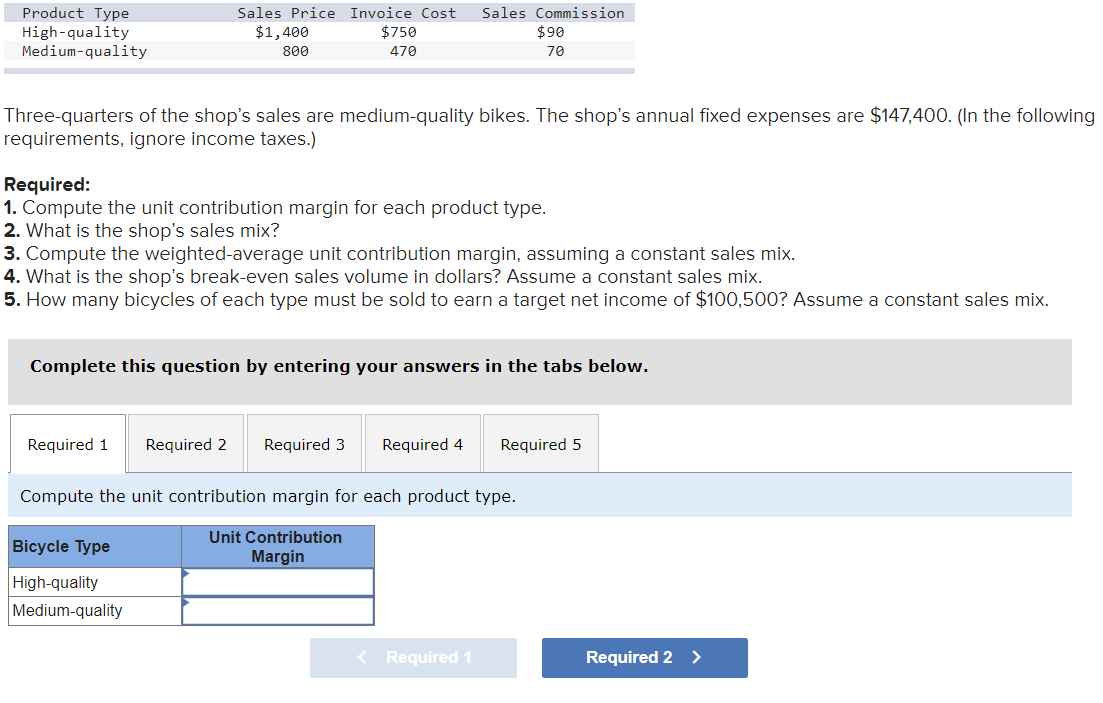Click the right chevron on the next button
Screen dimensions: 1103x703
(x=697, y=657)
